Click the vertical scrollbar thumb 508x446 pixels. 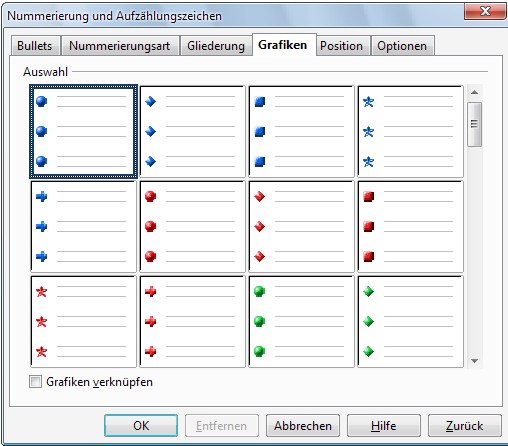(x=474, y=124)
